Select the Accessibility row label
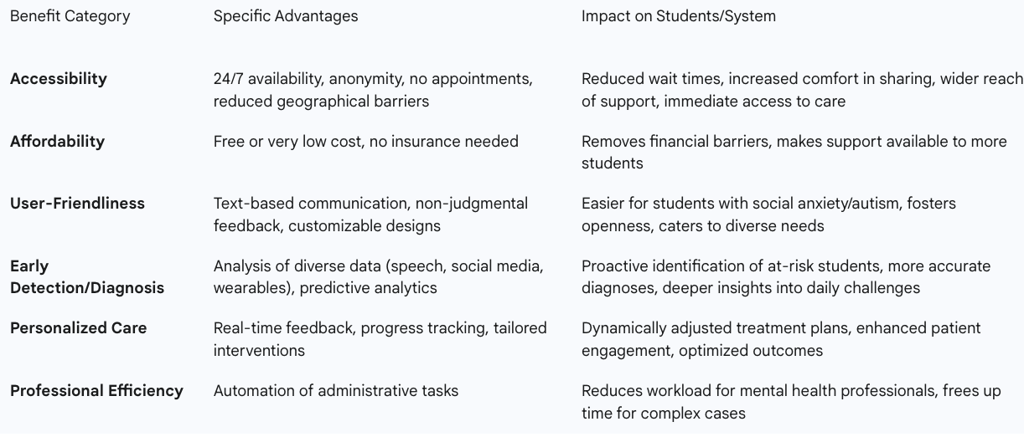The height and width of the screenshot is (434, 1024). coord(58,79)
